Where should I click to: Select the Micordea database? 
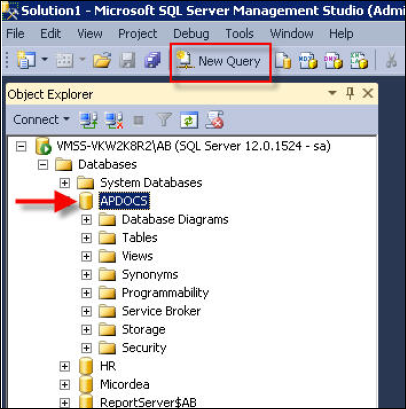coord(125,384)
